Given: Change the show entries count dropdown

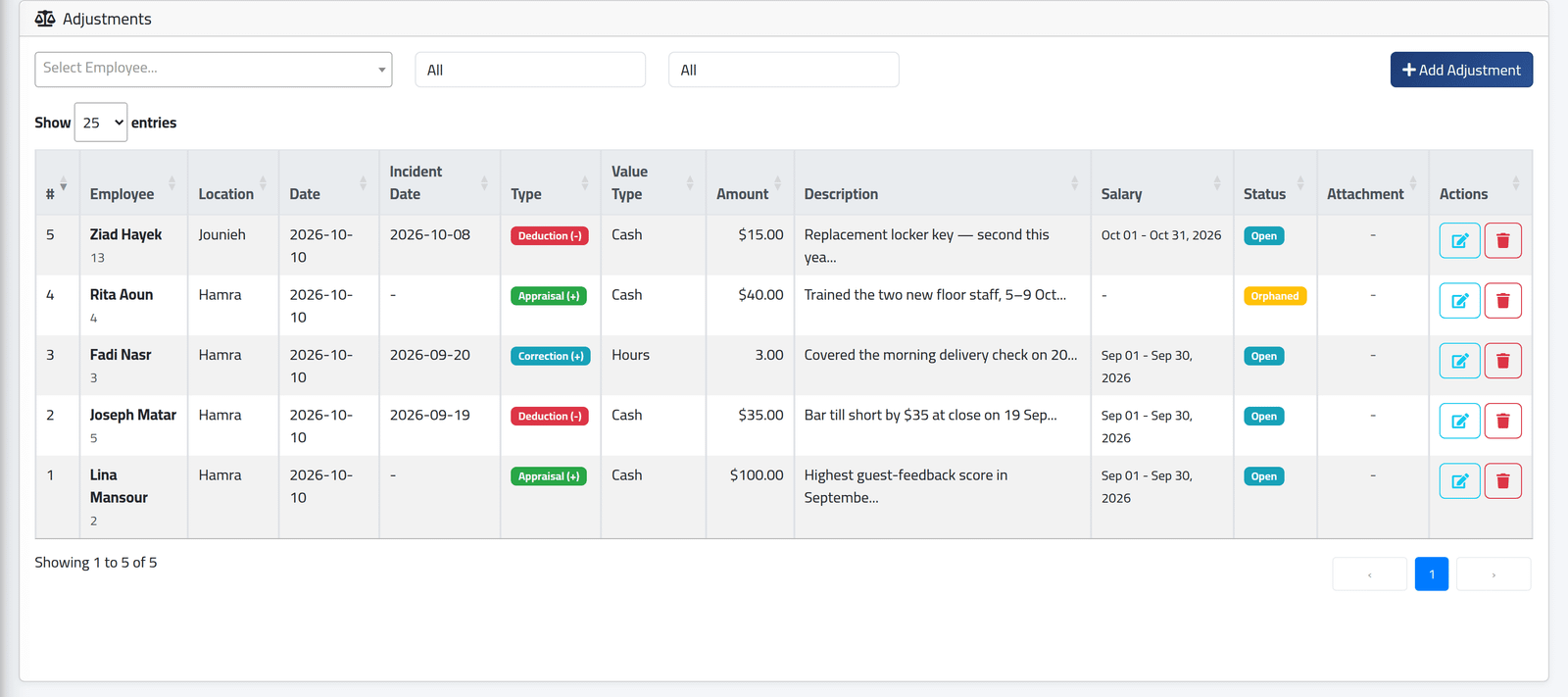Looking at the screenshot, I should click(x=101, y=123).
